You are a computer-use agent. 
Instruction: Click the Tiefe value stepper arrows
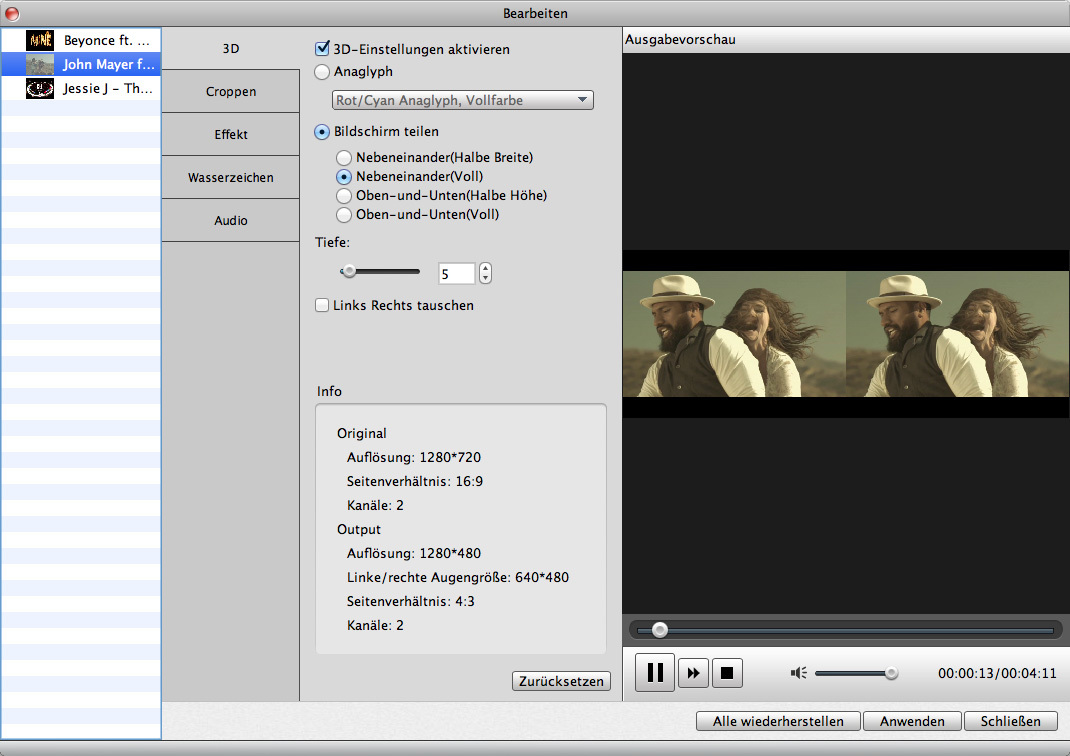tap(485, 273)
